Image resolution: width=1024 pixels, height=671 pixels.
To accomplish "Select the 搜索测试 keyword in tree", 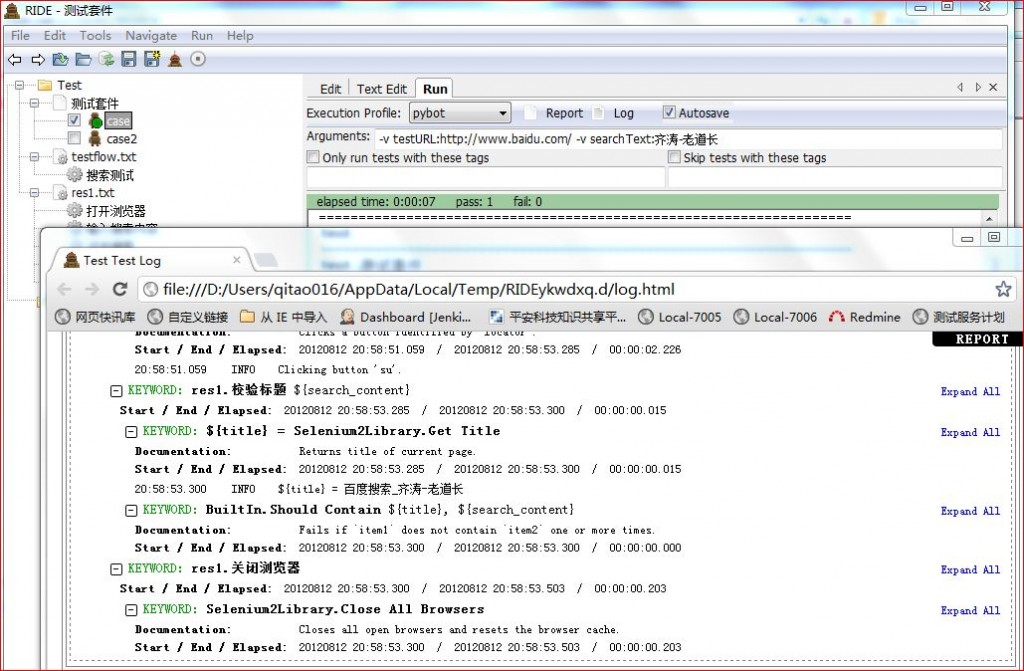I will coord(109,175).
